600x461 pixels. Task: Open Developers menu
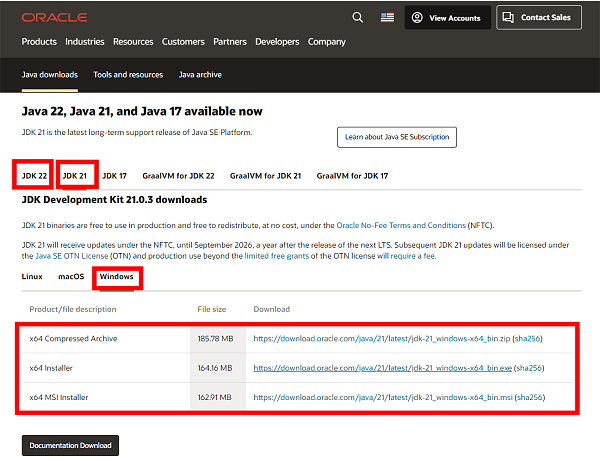[x=277, y=42]
